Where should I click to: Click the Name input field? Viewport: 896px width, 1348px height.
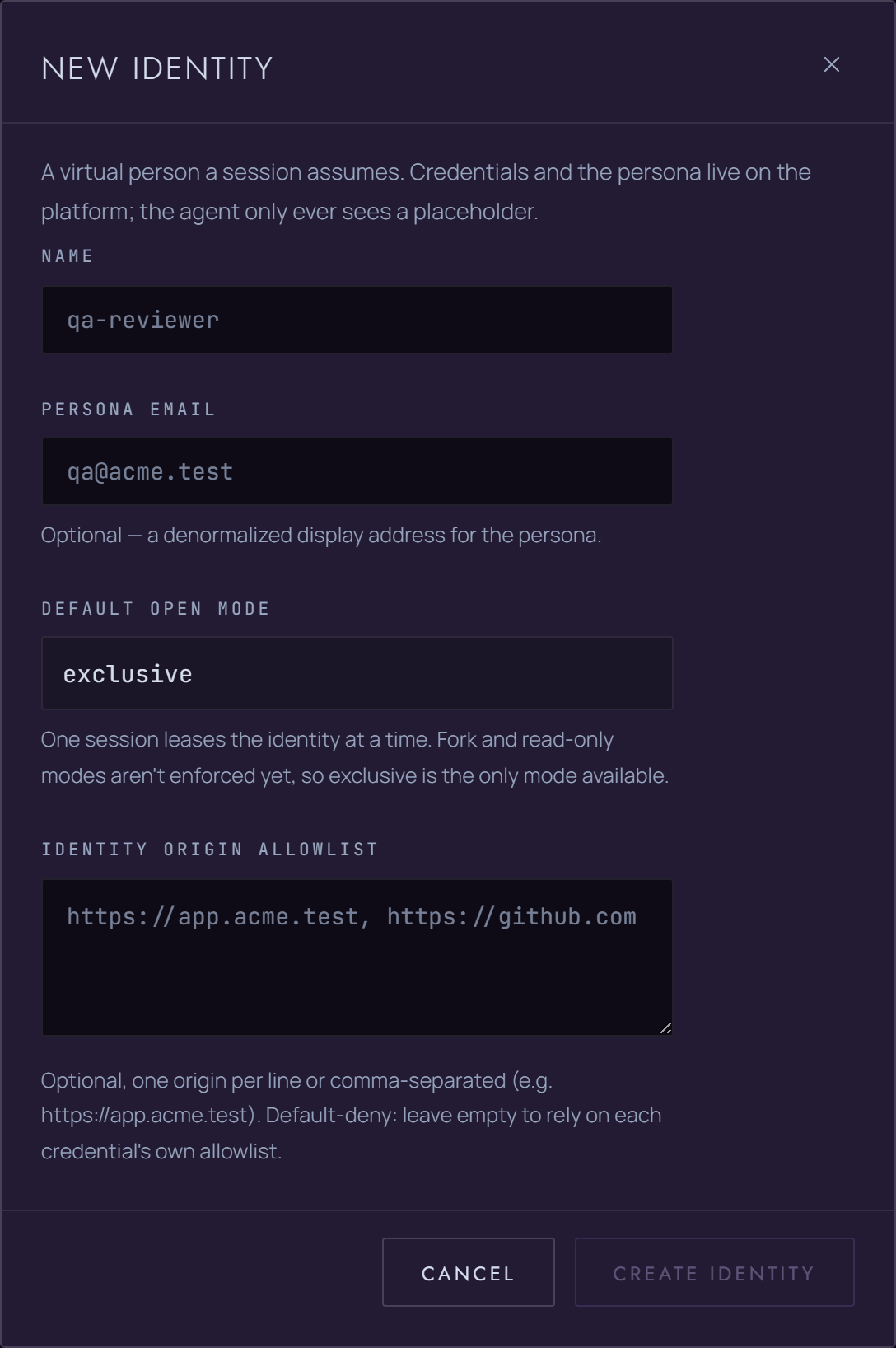pos(357,320)
